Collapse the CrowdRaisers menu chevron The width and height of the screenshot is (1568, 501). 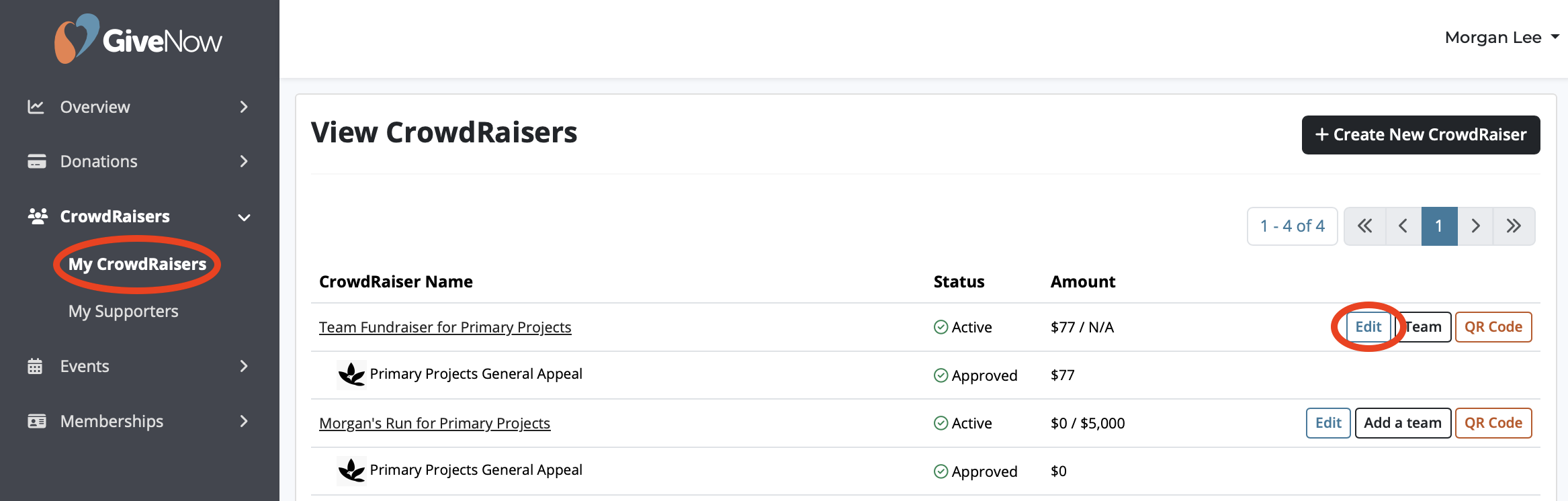[244, 217]
